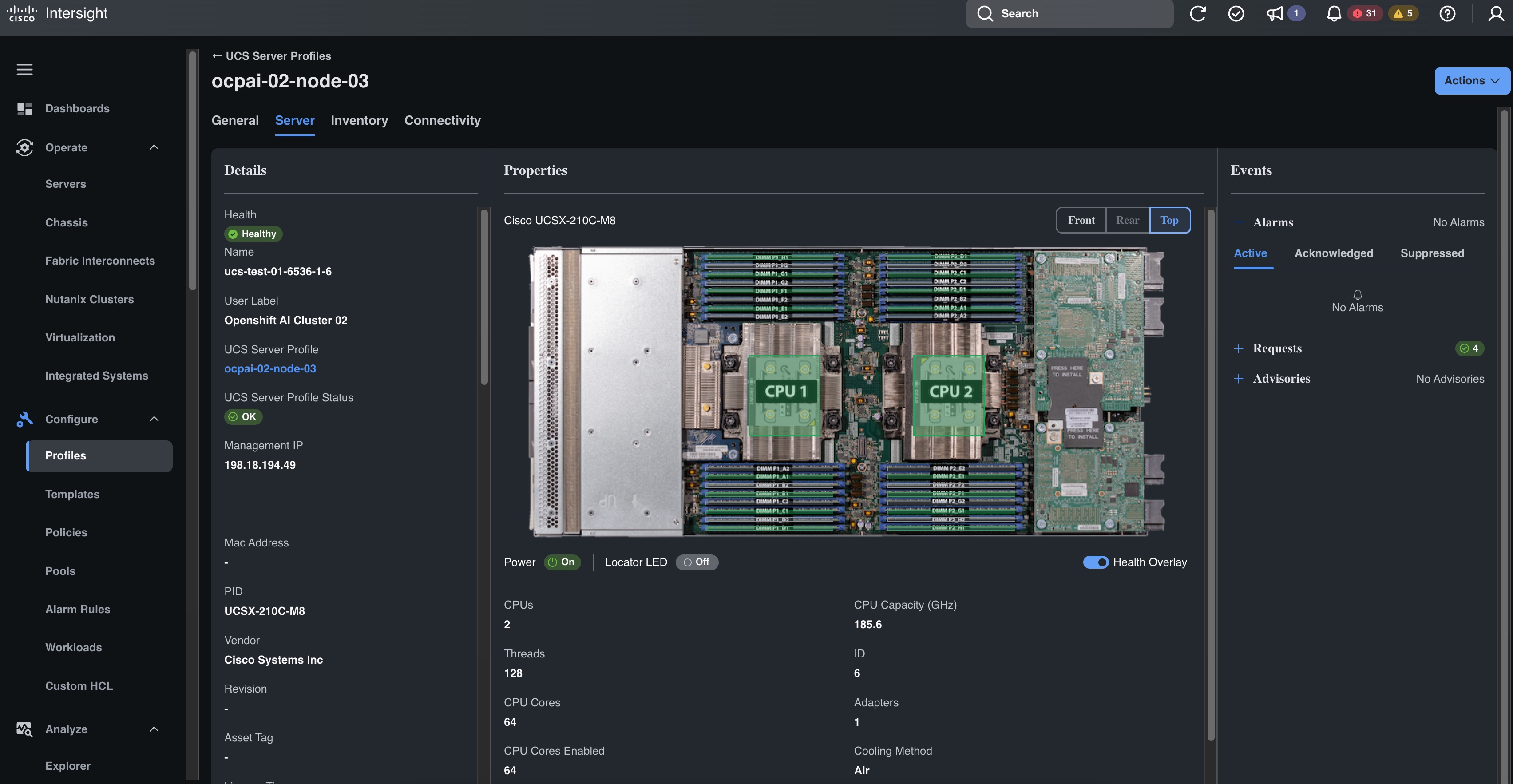Open the alarms bell icon
This screenshot has height=784, width=1513.
coord(1334,13)
